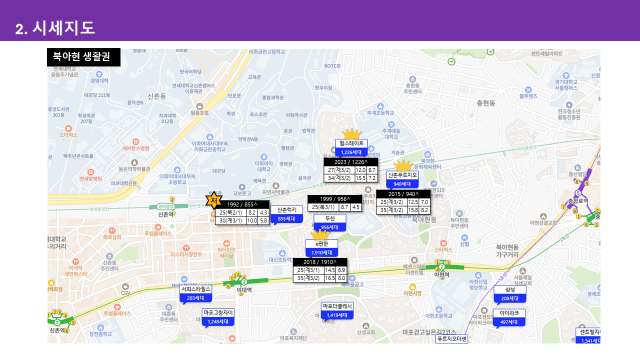
Task: Click the 마포더클래시 1,419세대 label
Action: coord(337,311)
